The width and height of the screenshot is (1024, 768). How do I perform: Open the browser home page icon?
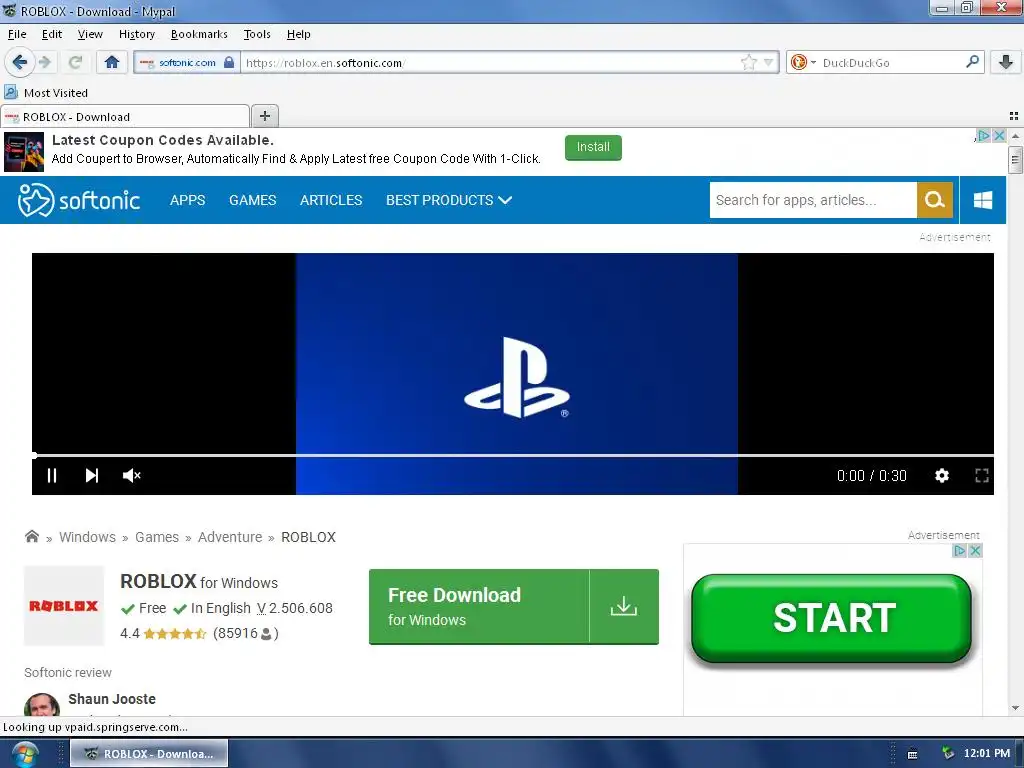pos(112,62)
